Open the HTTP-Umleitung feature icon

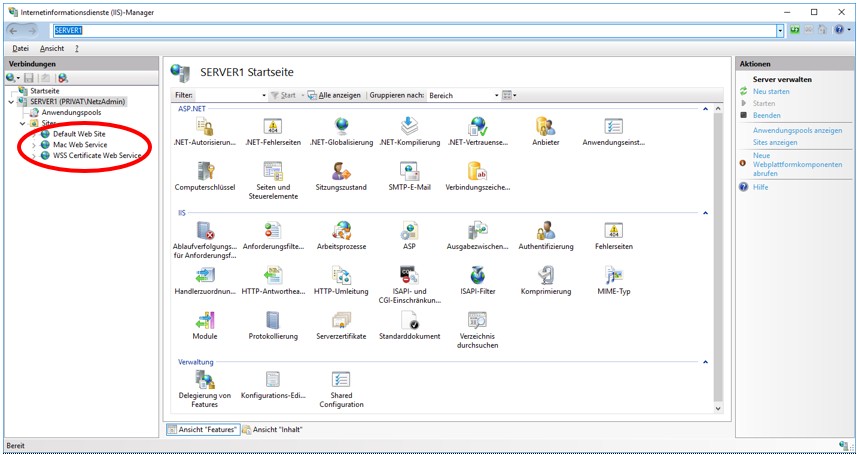click(x=341, y=277)
